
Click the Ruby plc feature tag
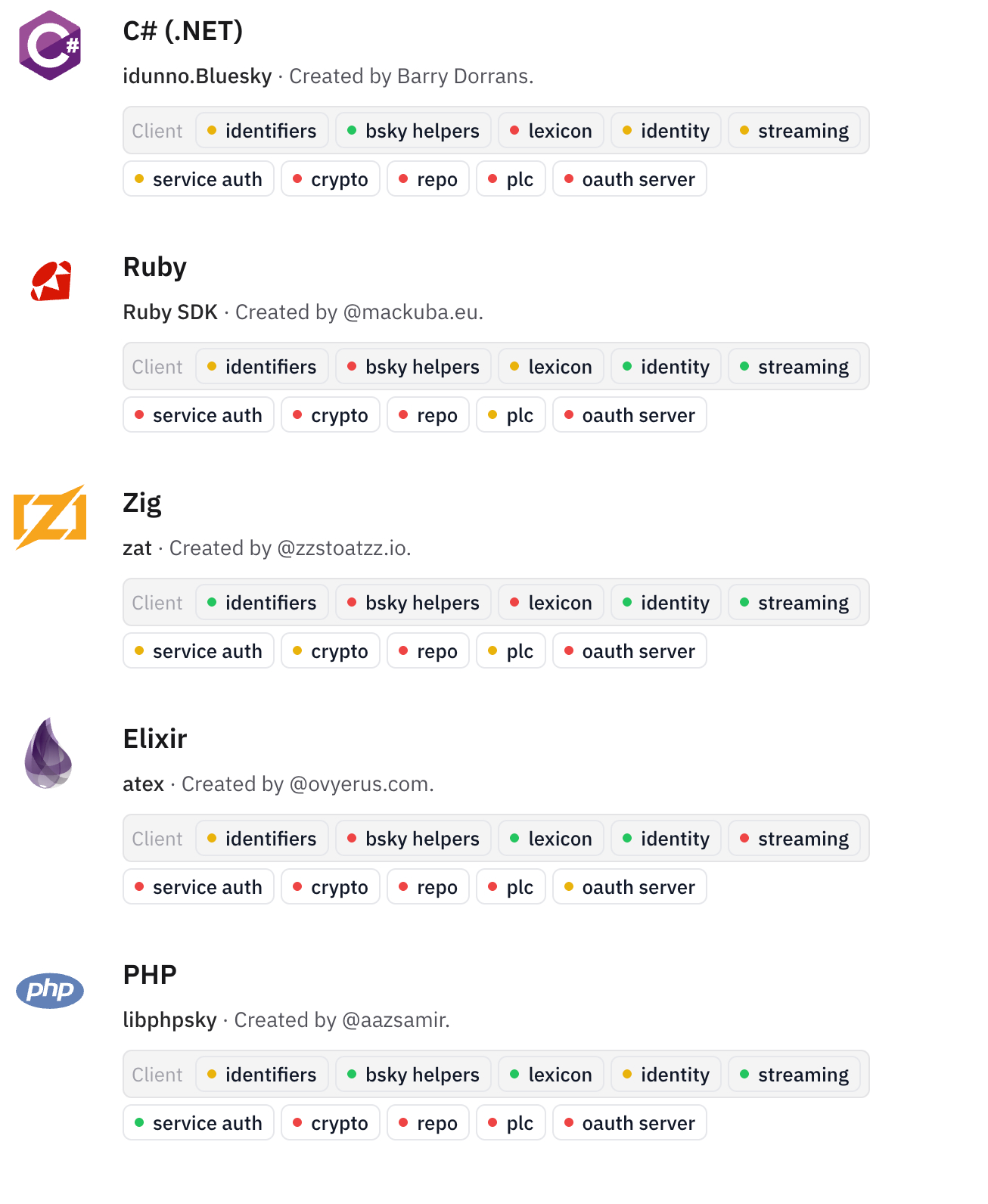tap(511, 415)
